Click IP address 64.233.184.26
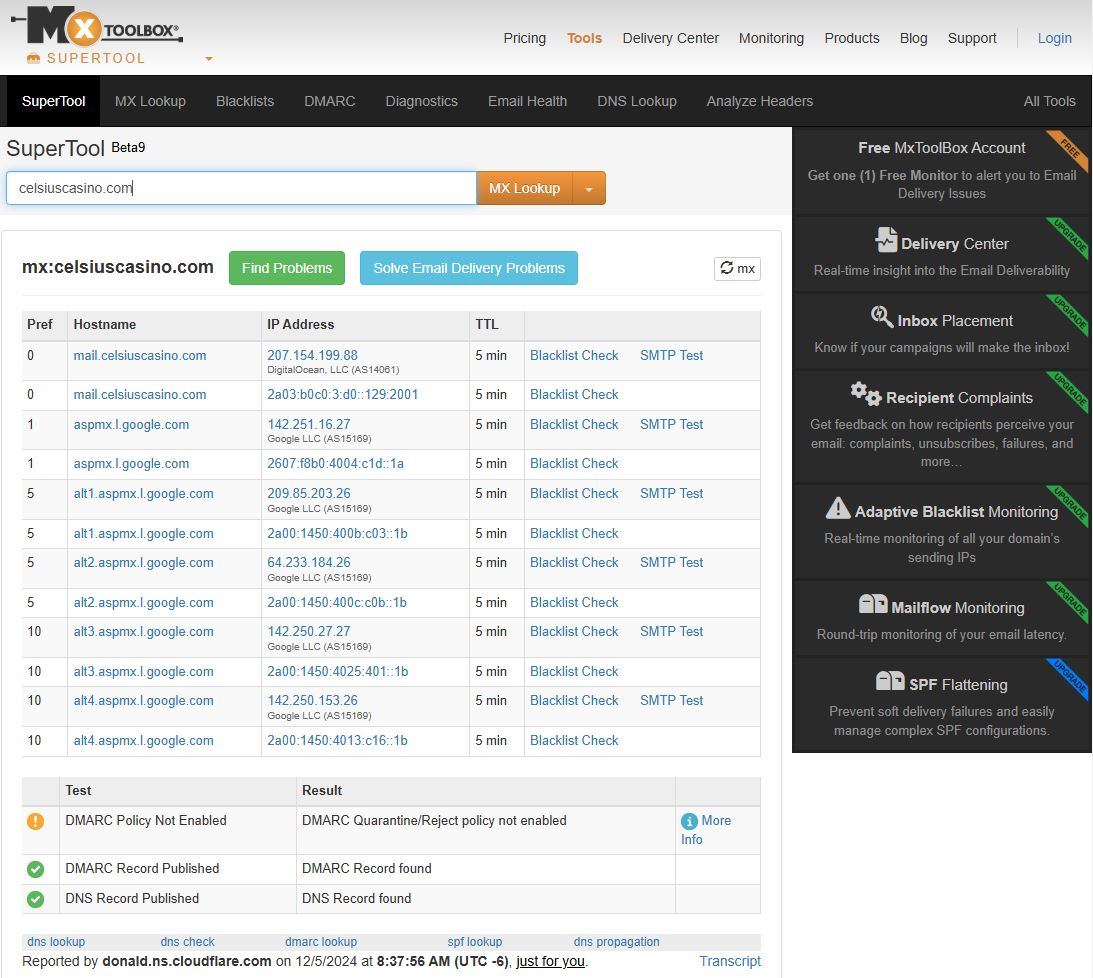 click(x=309, y=563)
